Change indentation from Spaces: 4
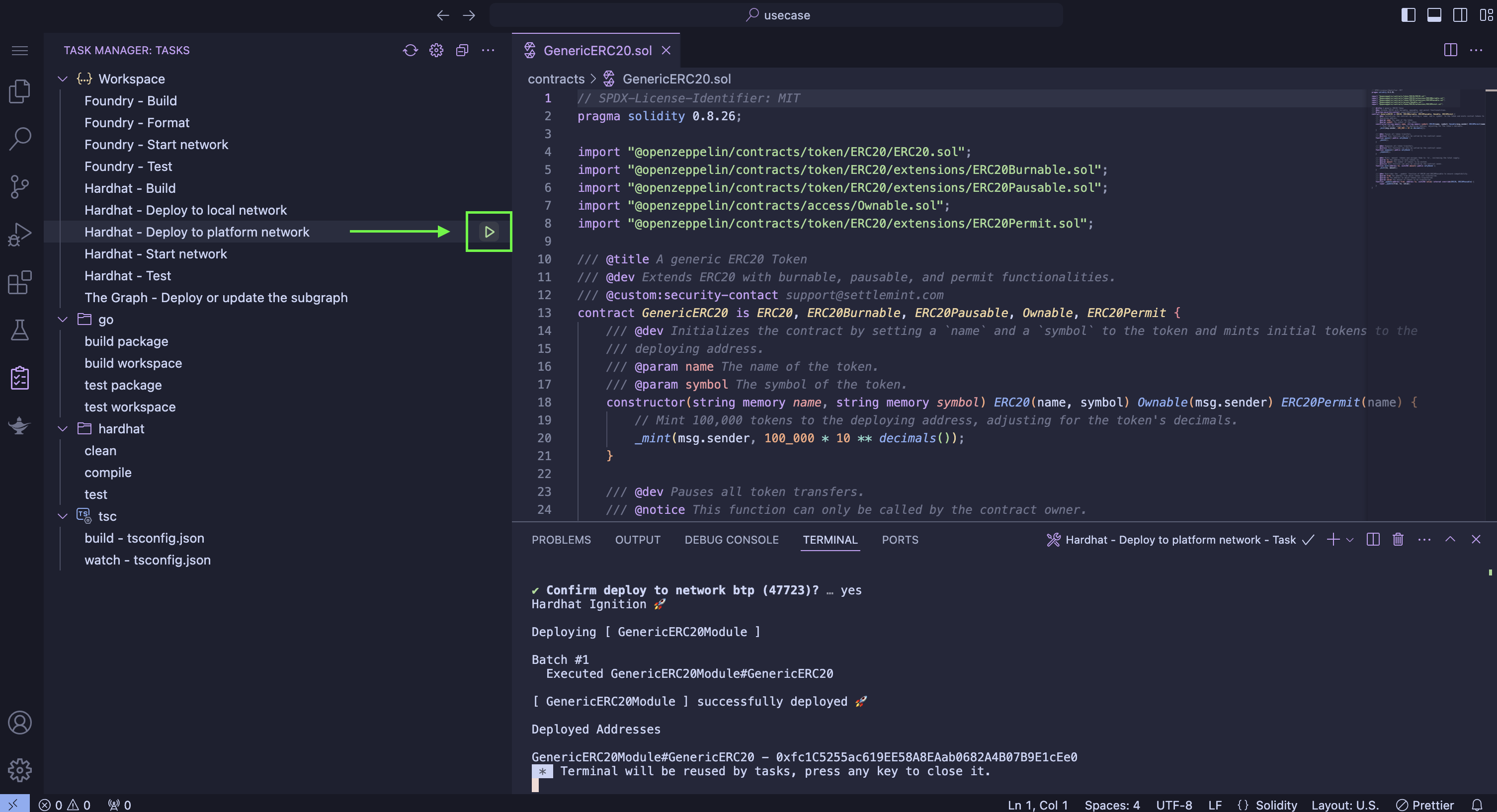The width and height of the screenshot is (1497, 812). (1112, 805)
